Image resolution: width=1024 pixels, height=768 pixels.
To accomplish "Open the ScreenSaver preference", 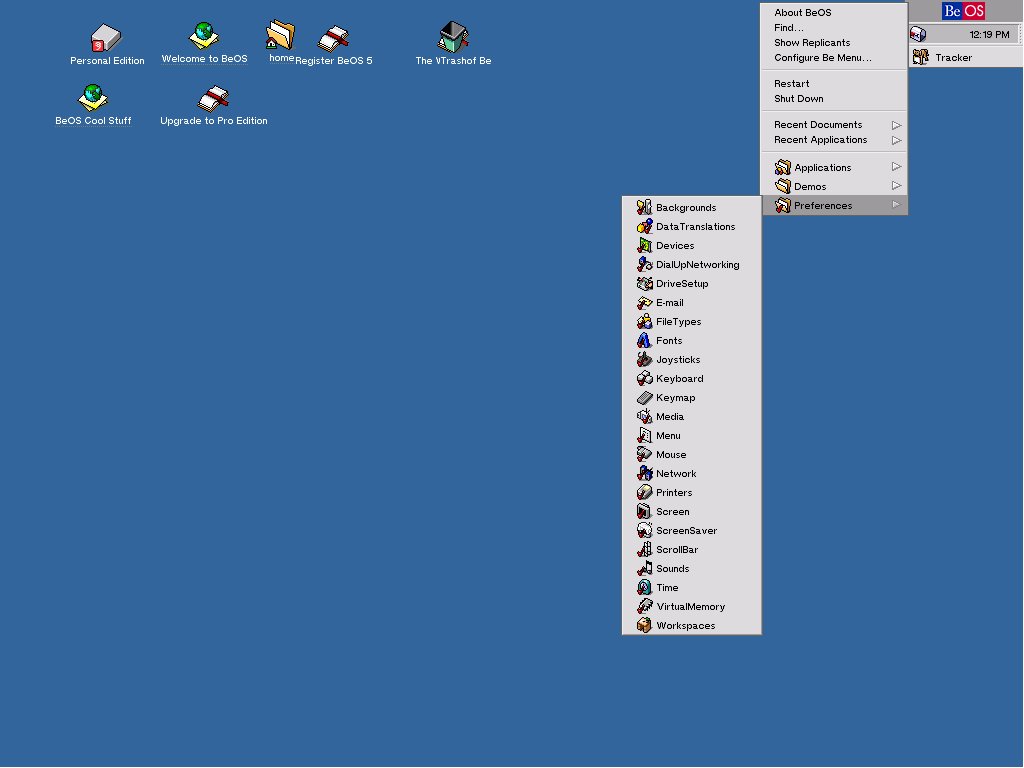I will (x=686, y=531).
